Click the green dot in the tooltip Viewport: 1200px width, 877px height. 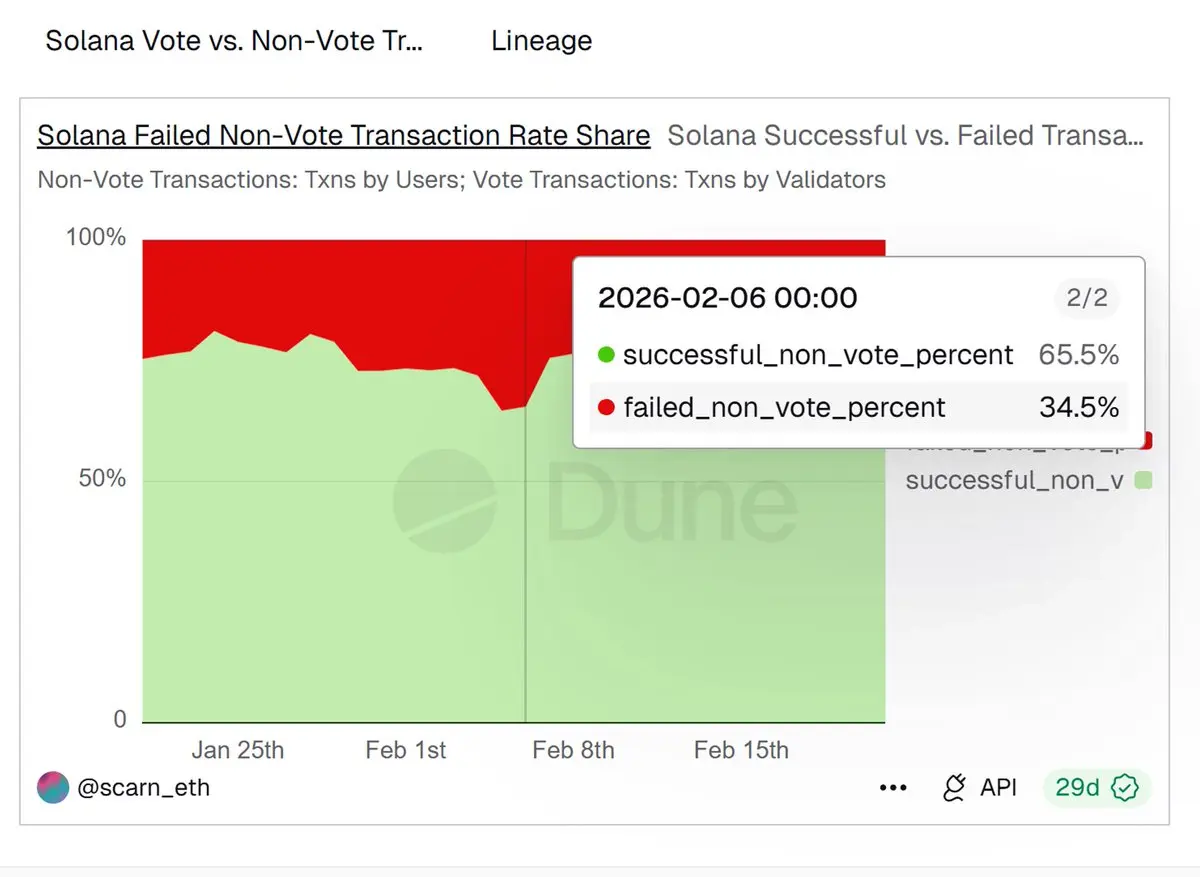coord(605,355)
